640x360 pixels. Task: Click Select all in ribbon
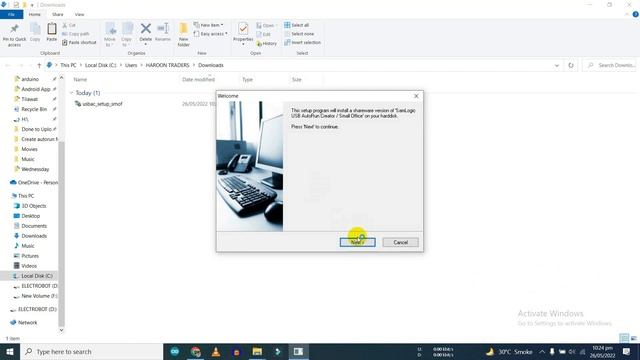296,25
